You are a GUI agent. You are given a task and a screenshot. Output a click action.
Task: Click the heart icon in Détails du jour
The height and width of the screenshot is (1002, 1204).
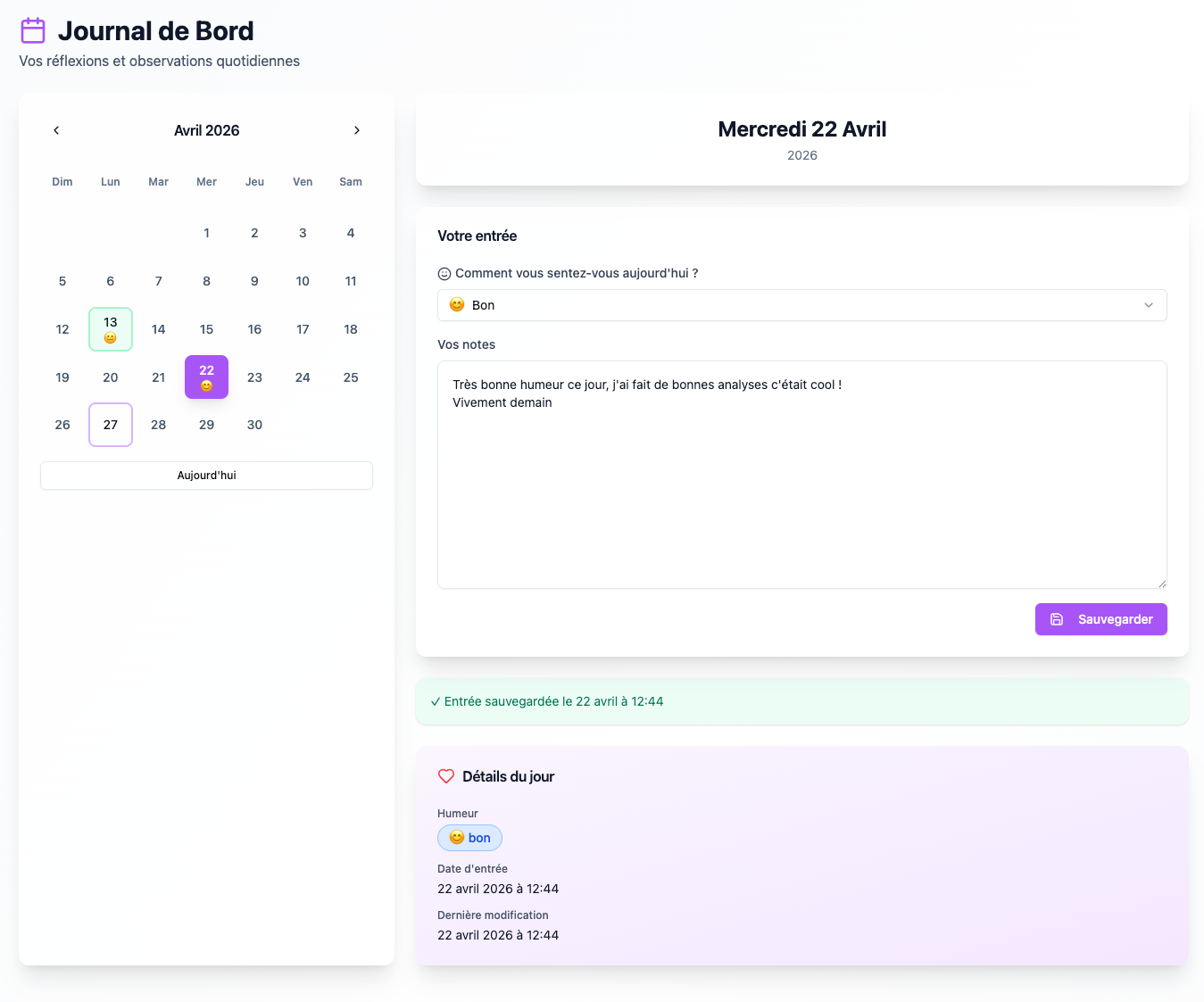[446, 776]
